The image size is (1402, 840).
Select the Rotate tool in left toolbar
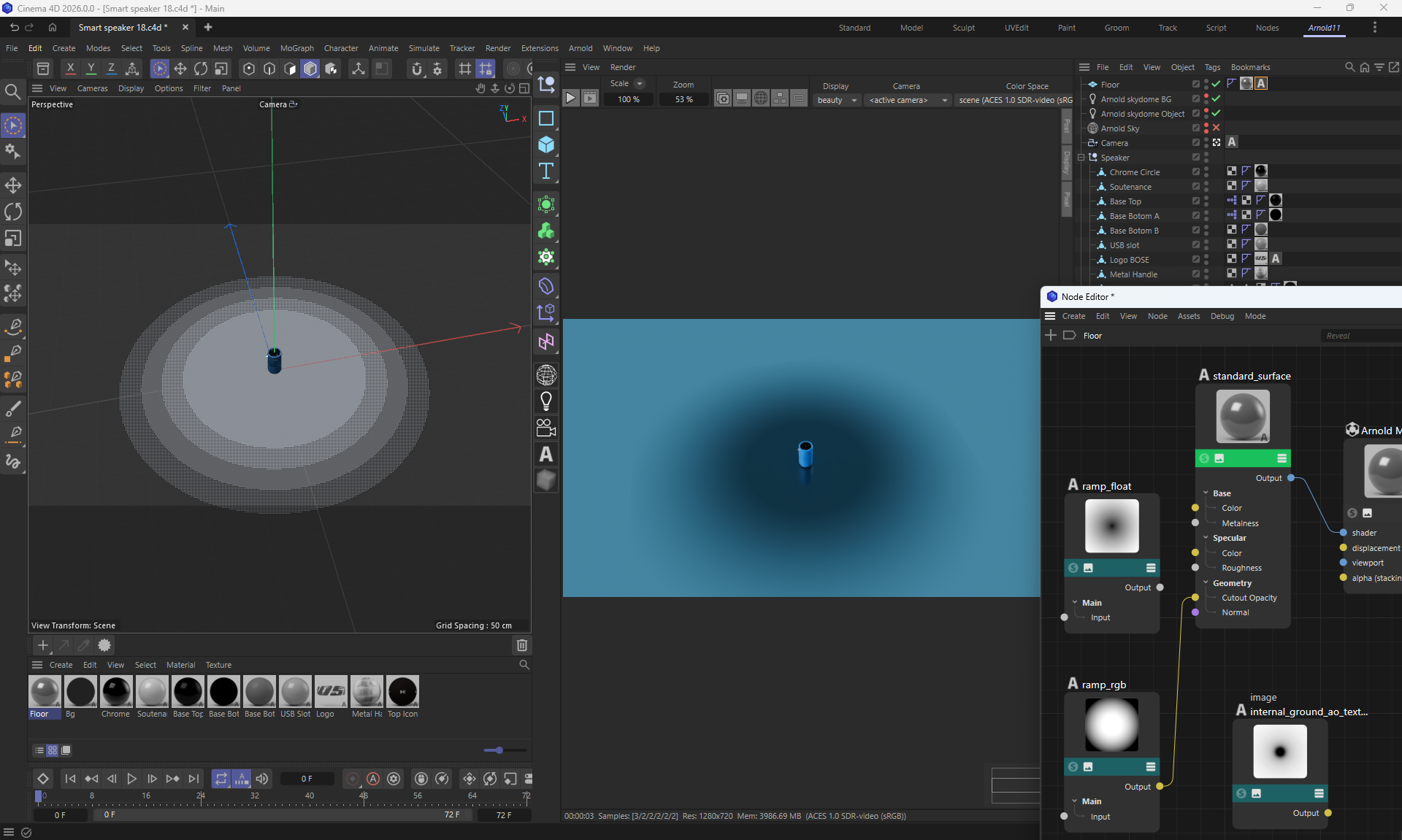[x=13, y=212]
